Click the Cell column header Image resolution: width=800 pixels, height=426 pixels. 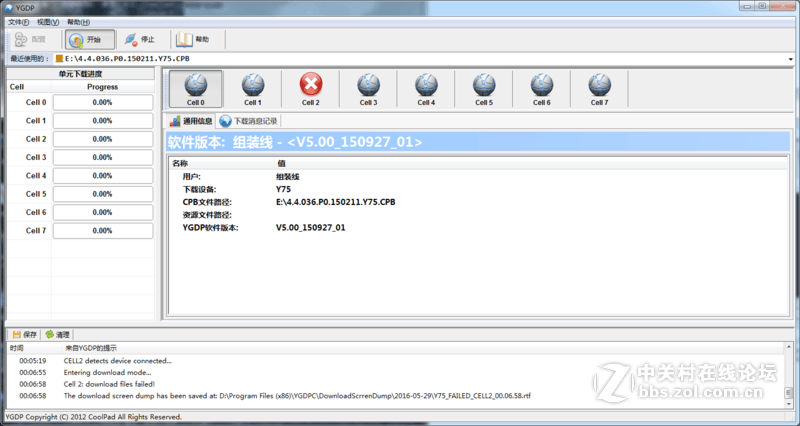pos(29,87)
